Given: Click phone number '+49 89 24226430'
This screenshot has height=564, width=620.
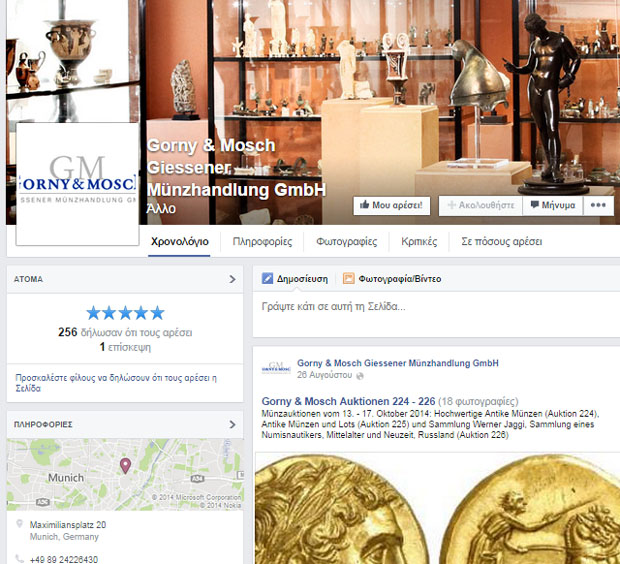Looking at the screenshot, I should click(64, 559).
